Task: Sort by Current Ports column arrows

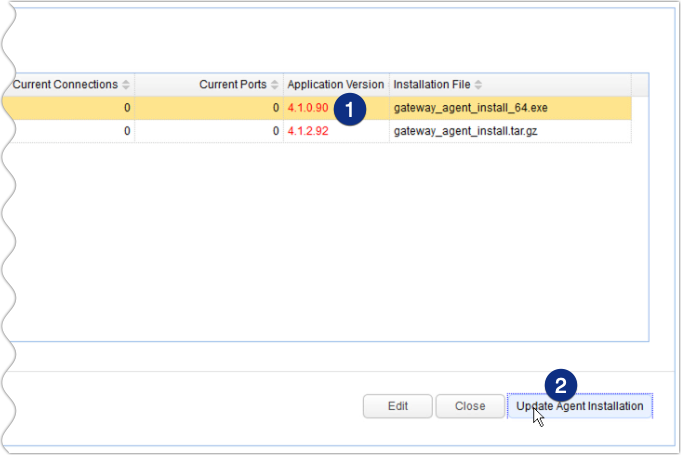Action: coord(274,85)
